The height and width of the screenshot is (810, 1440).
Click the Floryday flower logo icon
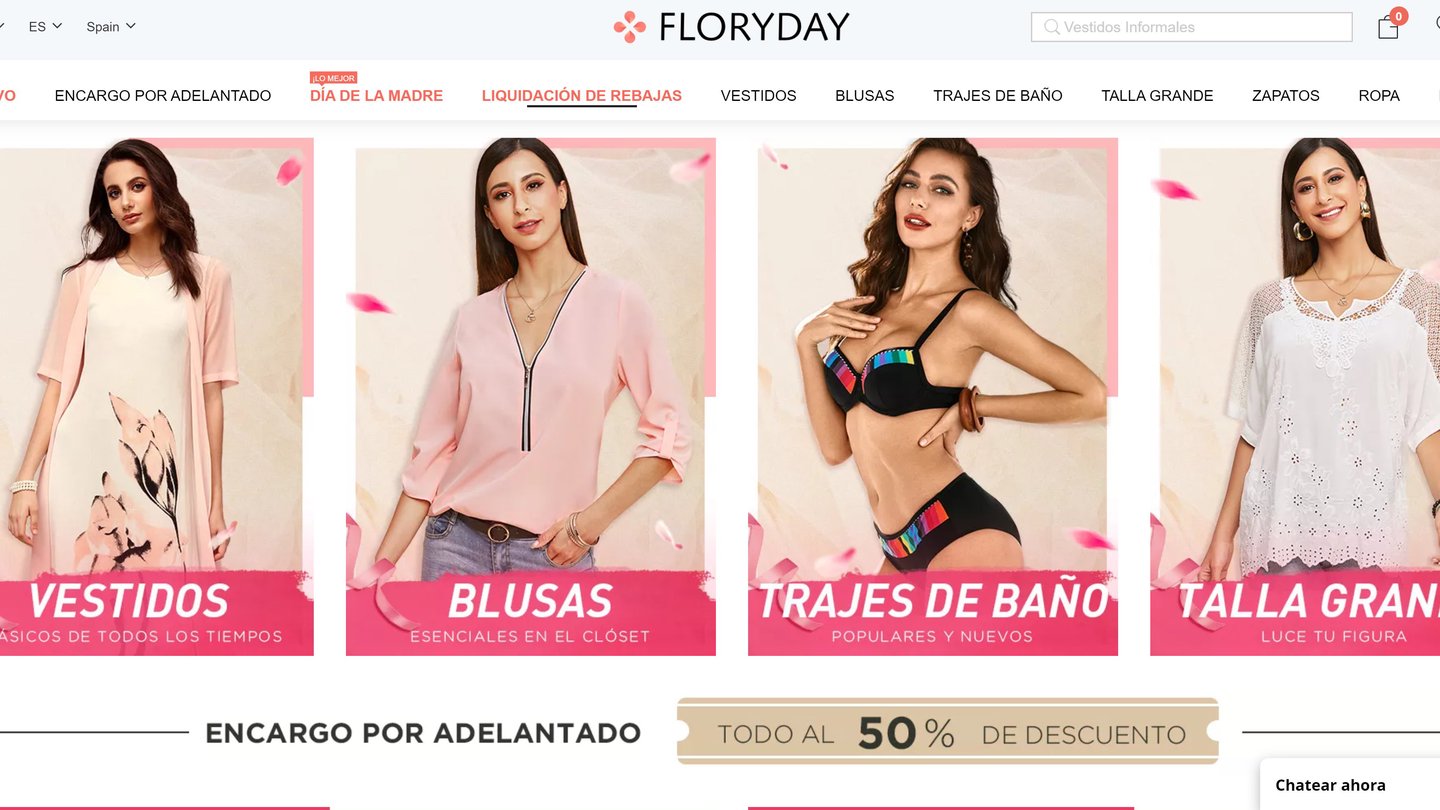(x=629, y=27)
